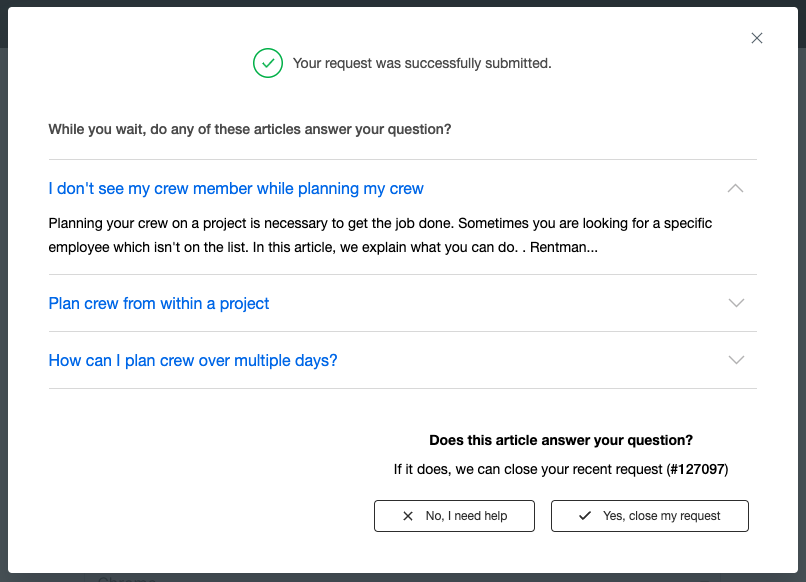The width and height of the screenshot is (806, 582).
Task: Click the X icon in No button
Action: point(408,516)
